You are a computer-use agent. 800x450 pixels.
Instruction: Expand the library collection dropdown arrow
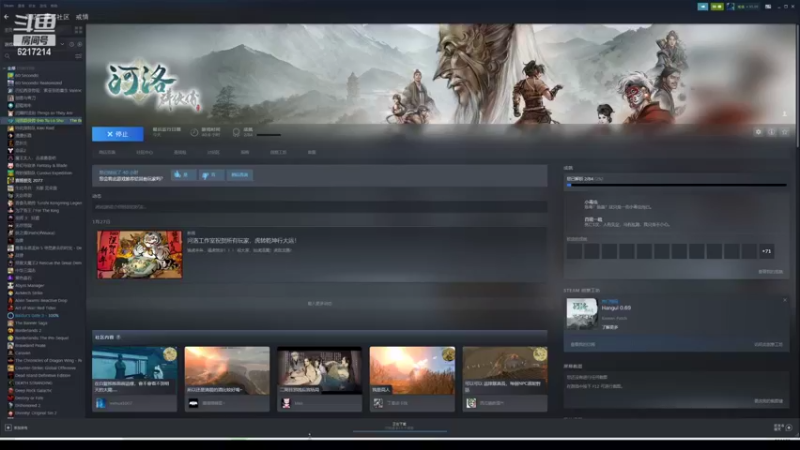62,44
